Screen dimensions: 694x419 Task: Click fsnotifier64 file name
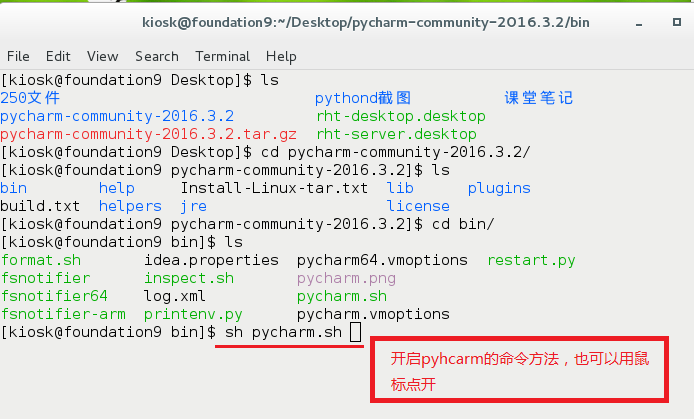tap(54, 296)
